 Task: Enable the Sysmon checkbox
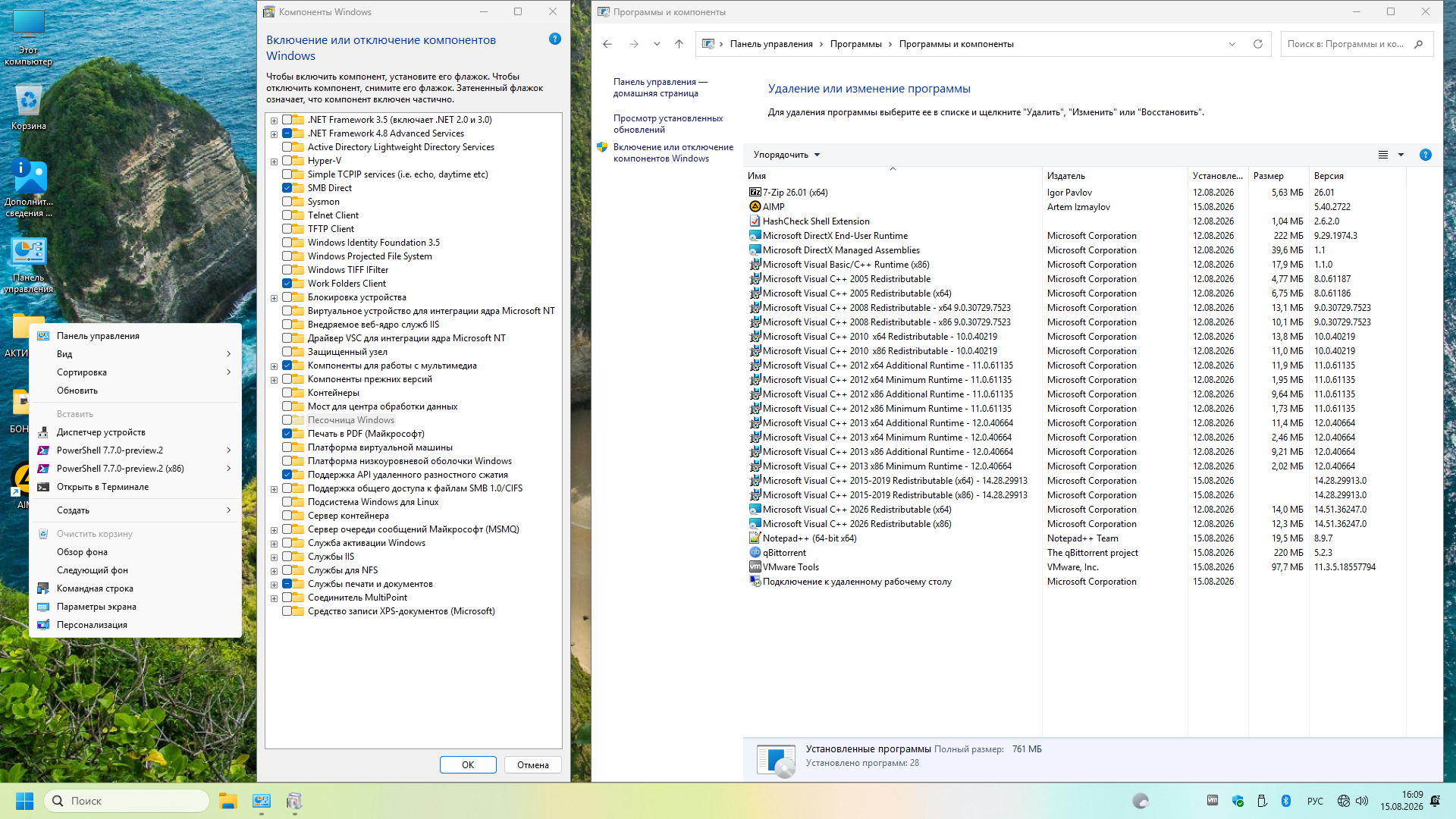[287, 202]
